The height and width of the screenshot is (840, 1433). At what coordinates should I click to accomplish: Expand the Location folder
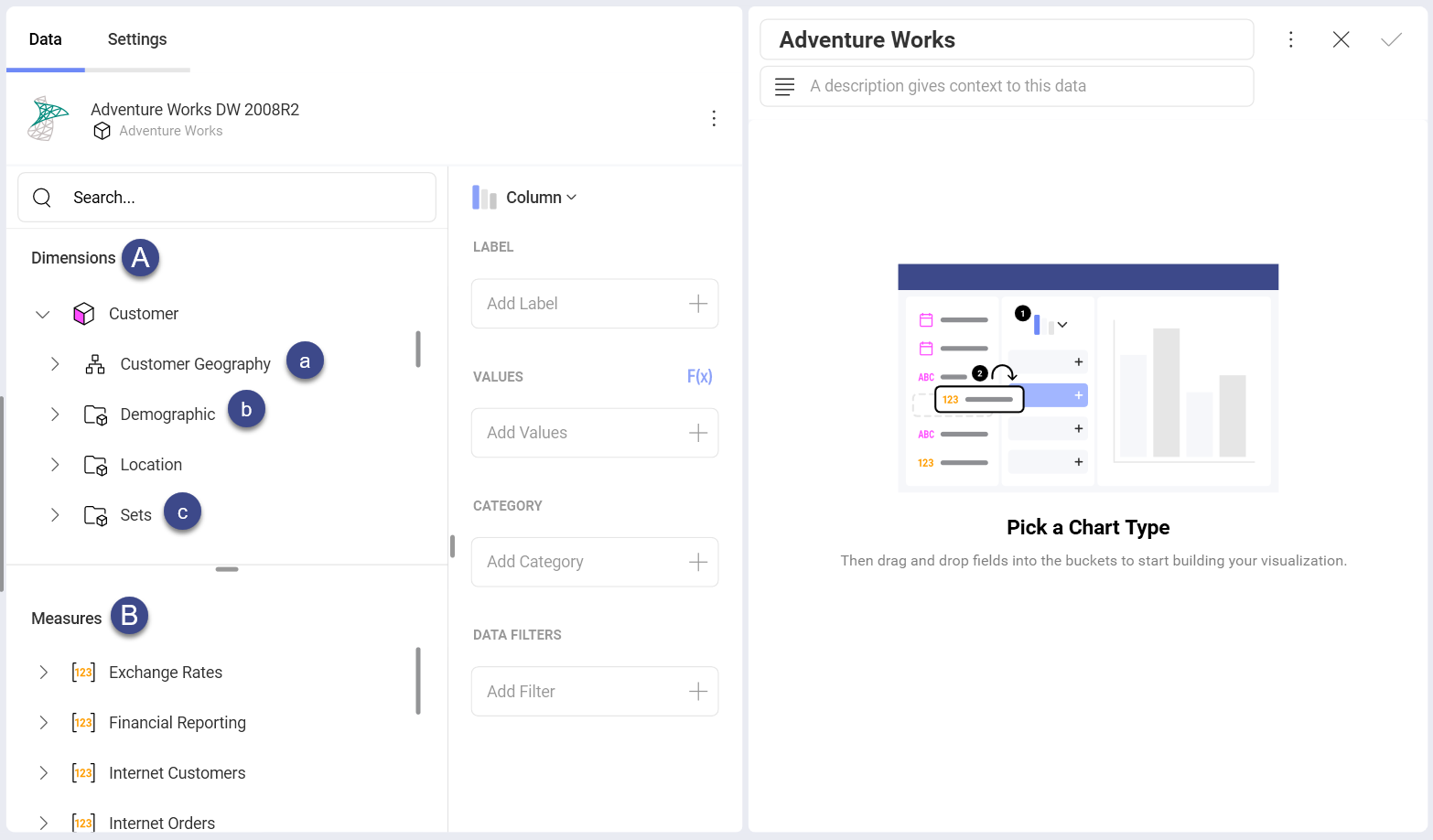(55, 465)
